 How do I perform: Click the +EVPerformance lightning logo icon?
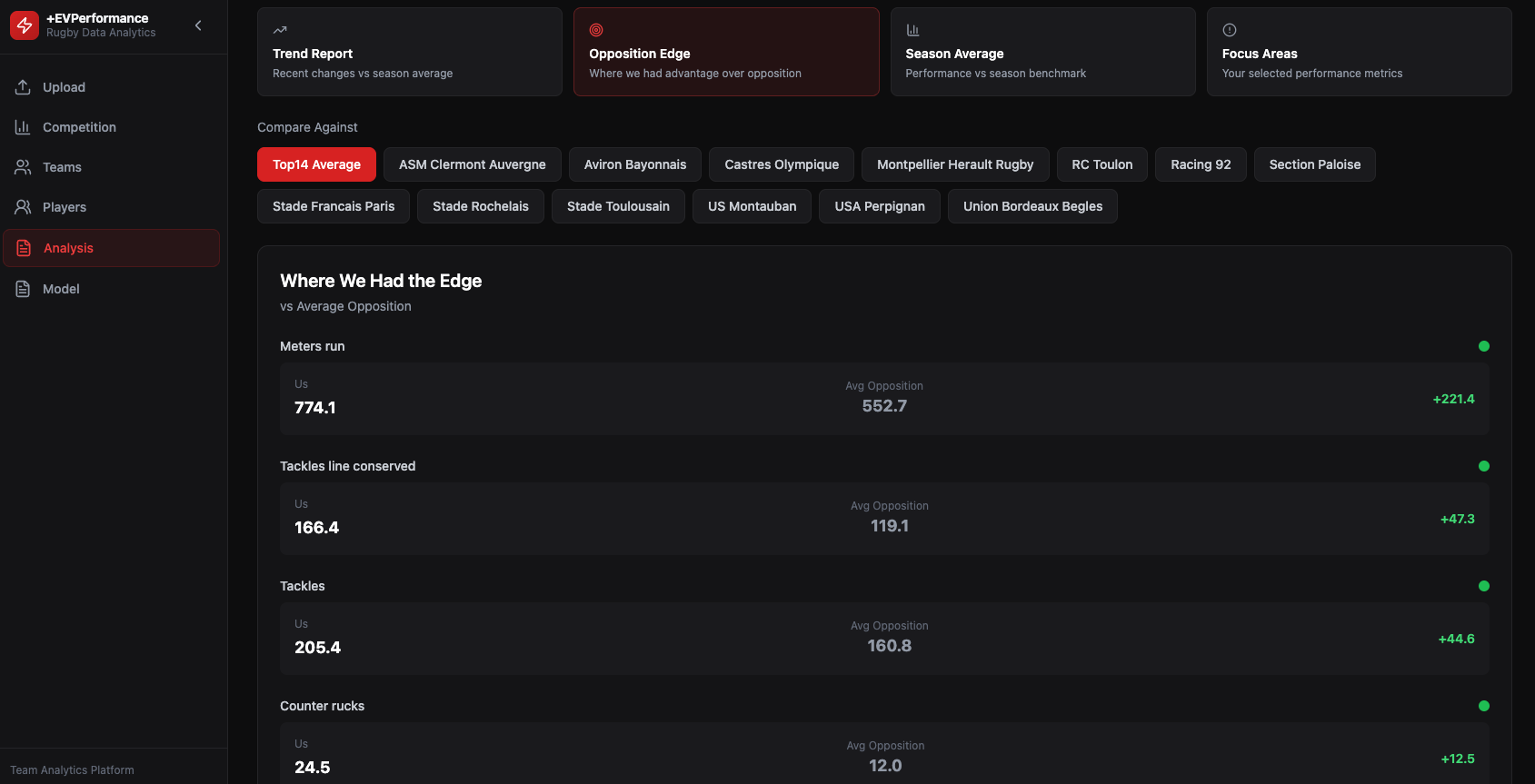point(25,25)
